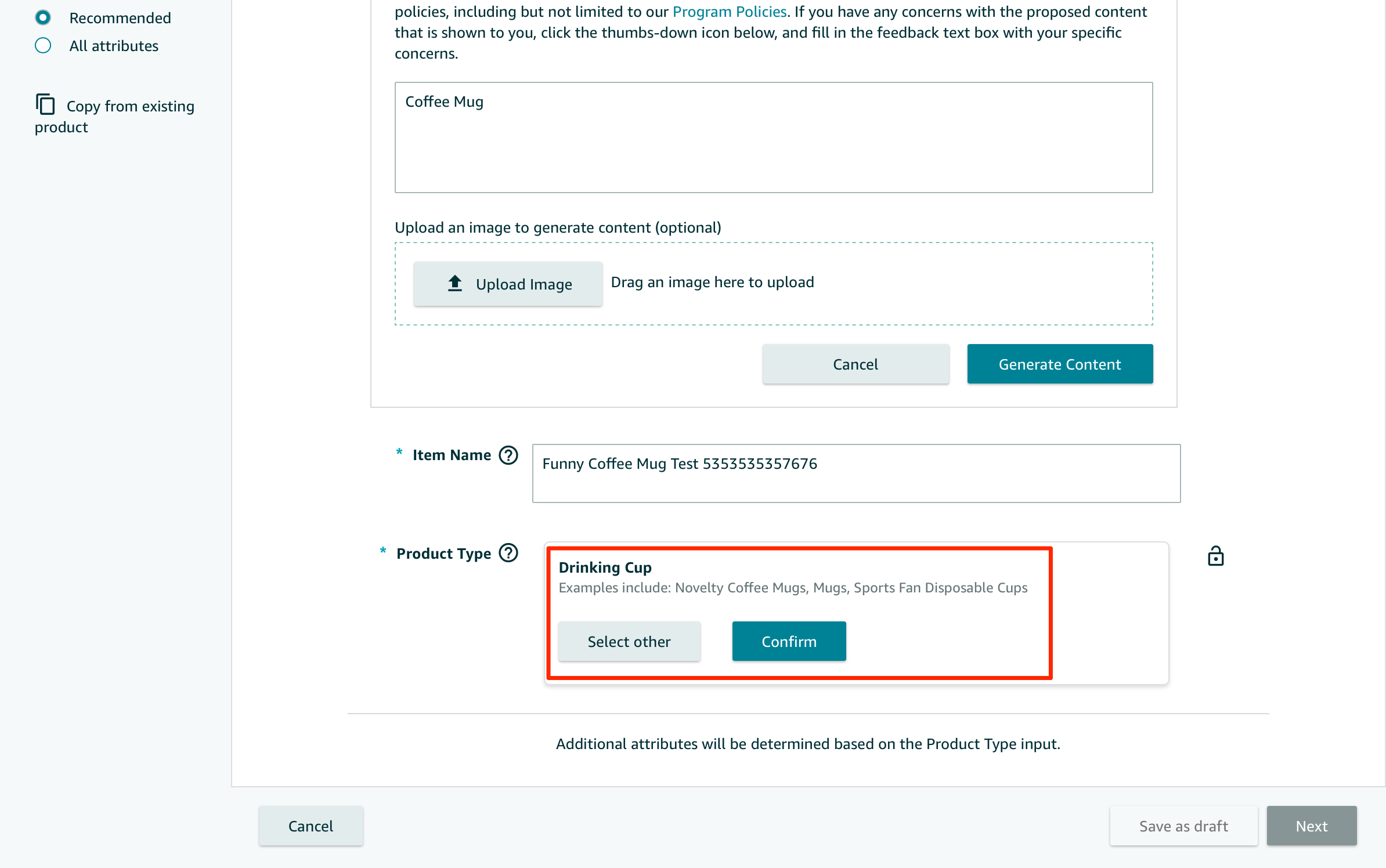Click Select other to change product type
The width and height of the screenshot is (1386, 868).
pos(629,641)
